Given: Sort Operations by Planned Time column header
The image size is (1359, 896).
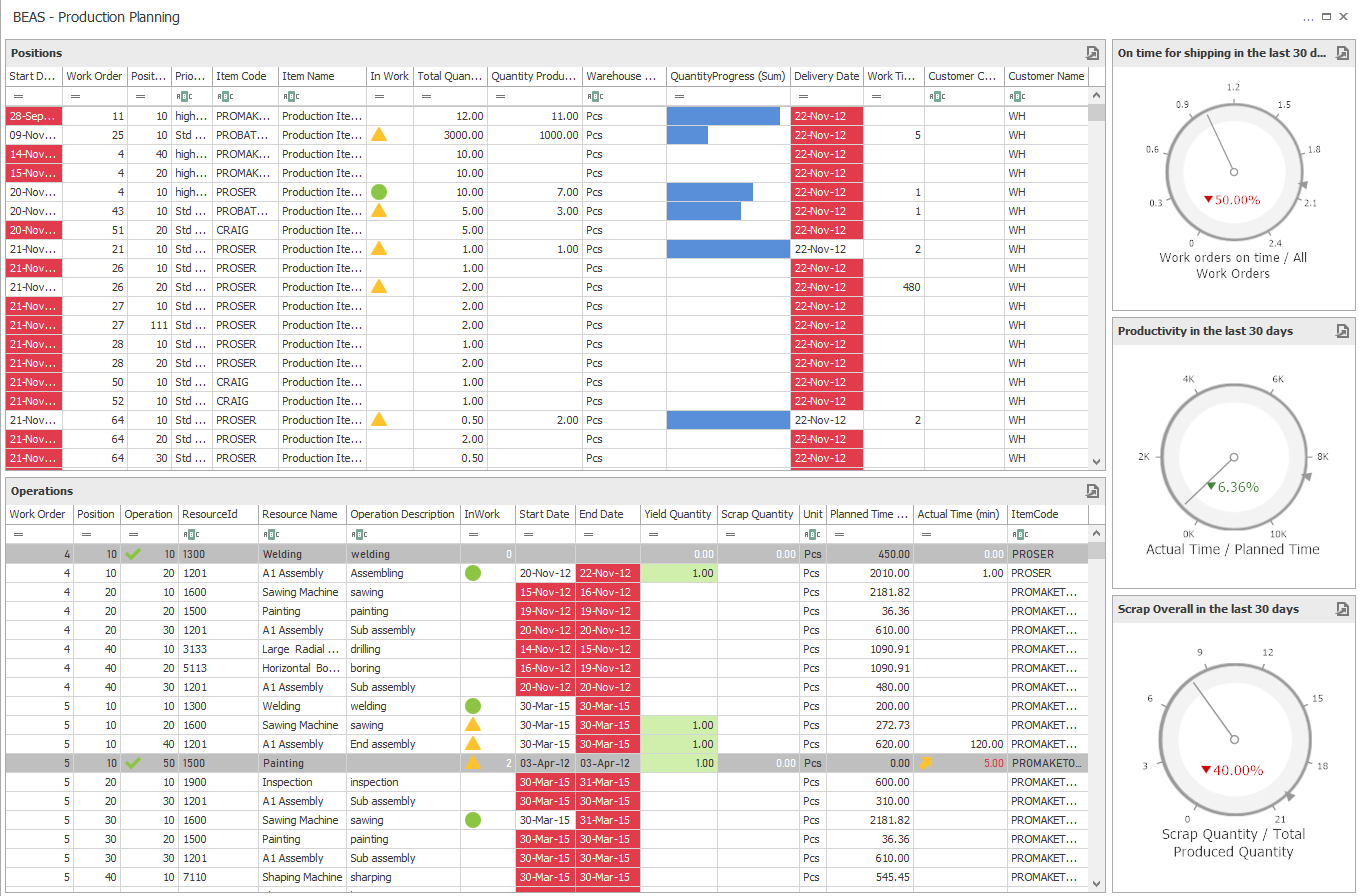Looking at the screenshot, I should [x=869, y=514].
